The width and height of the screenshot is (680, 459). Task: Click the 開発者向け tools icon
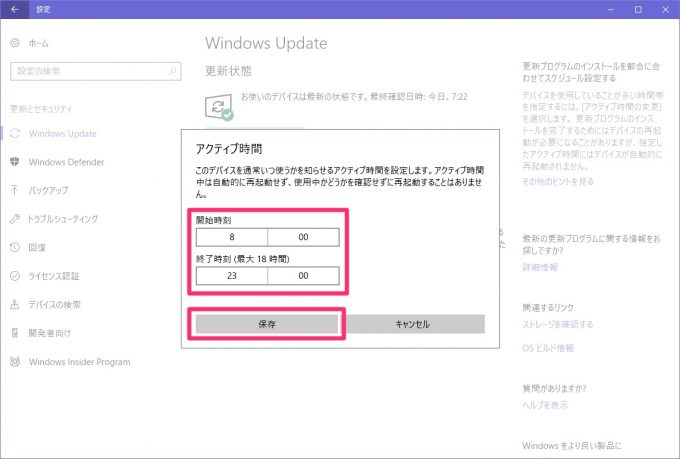[15, 333]
